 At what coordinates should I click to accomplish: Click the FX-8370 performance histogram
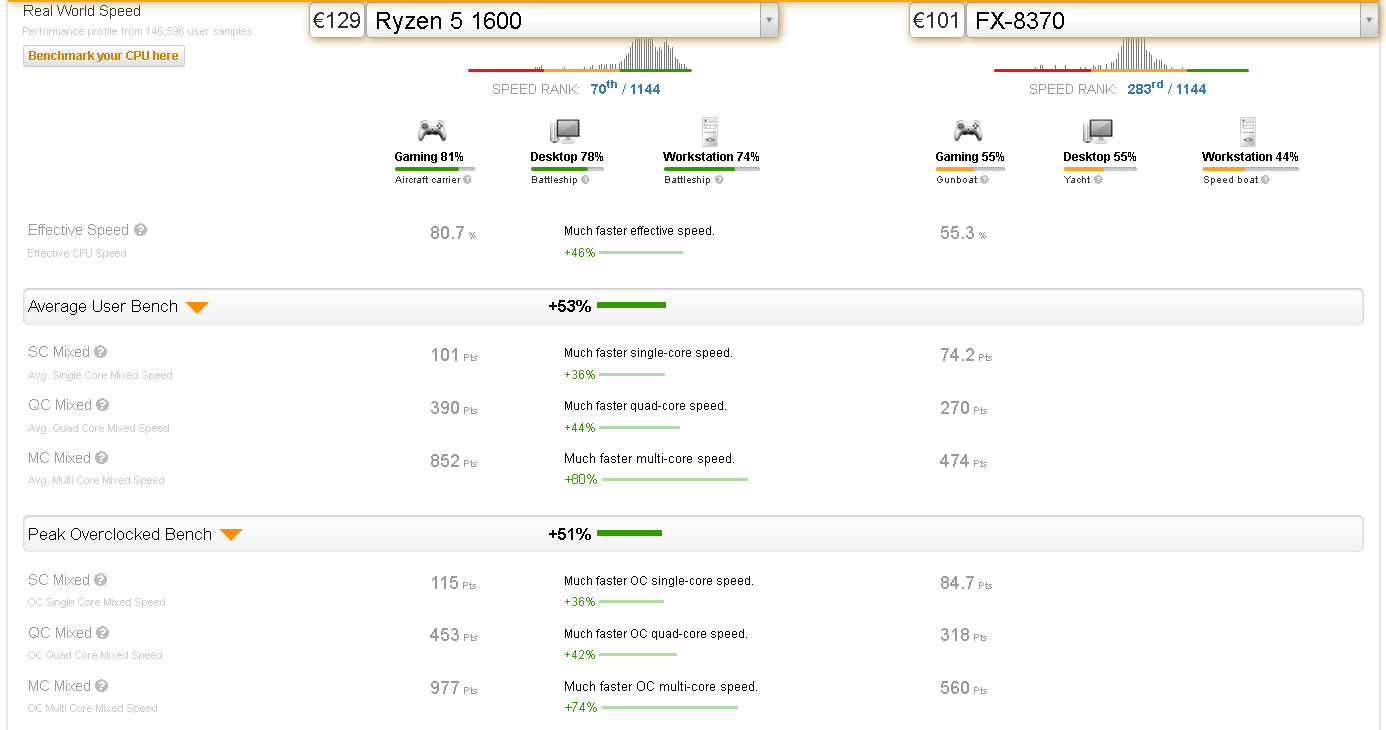1121,55
